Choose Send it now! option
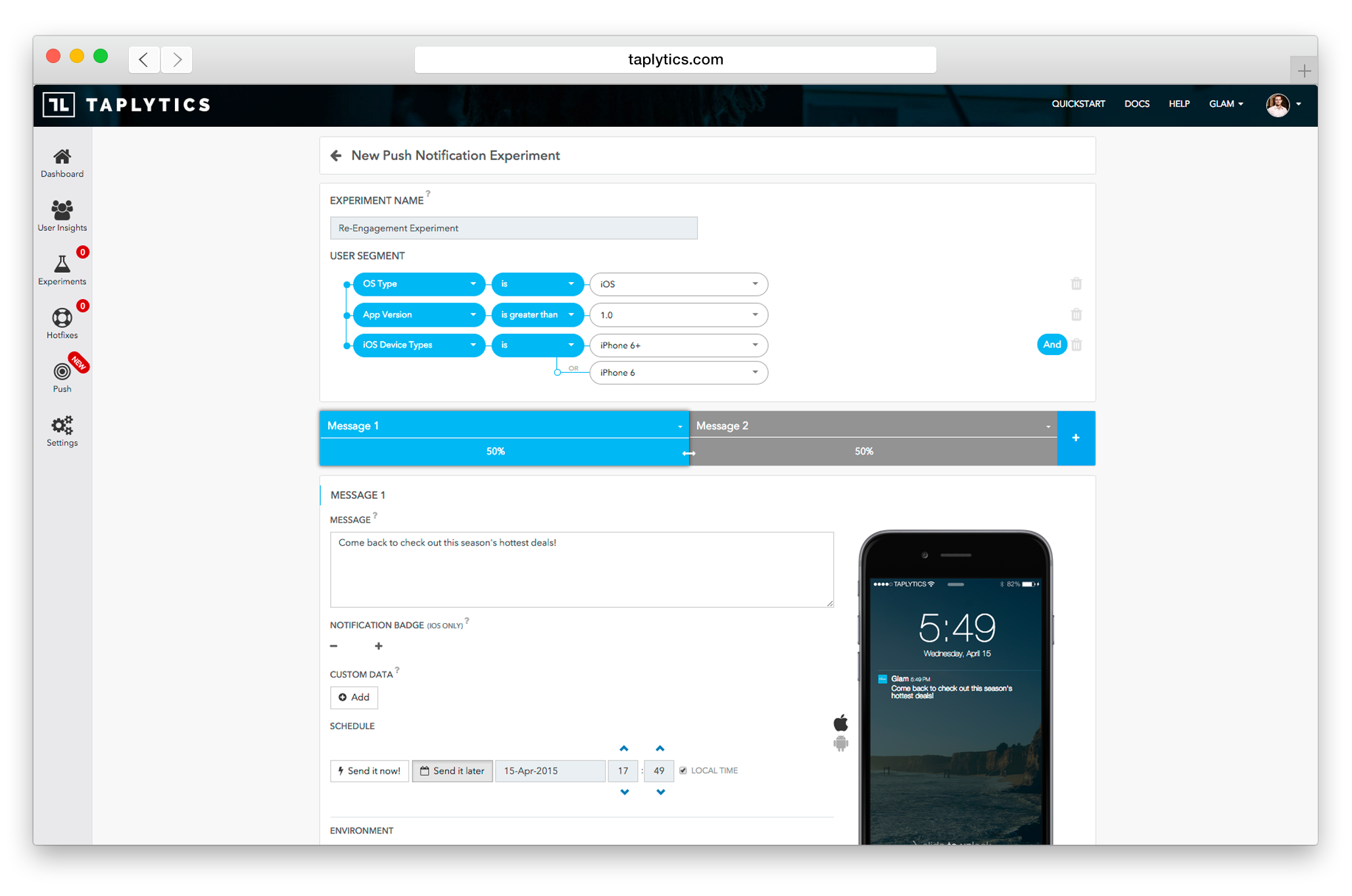The width and height of the screenshot is (1352, 896). coord(369,771)
